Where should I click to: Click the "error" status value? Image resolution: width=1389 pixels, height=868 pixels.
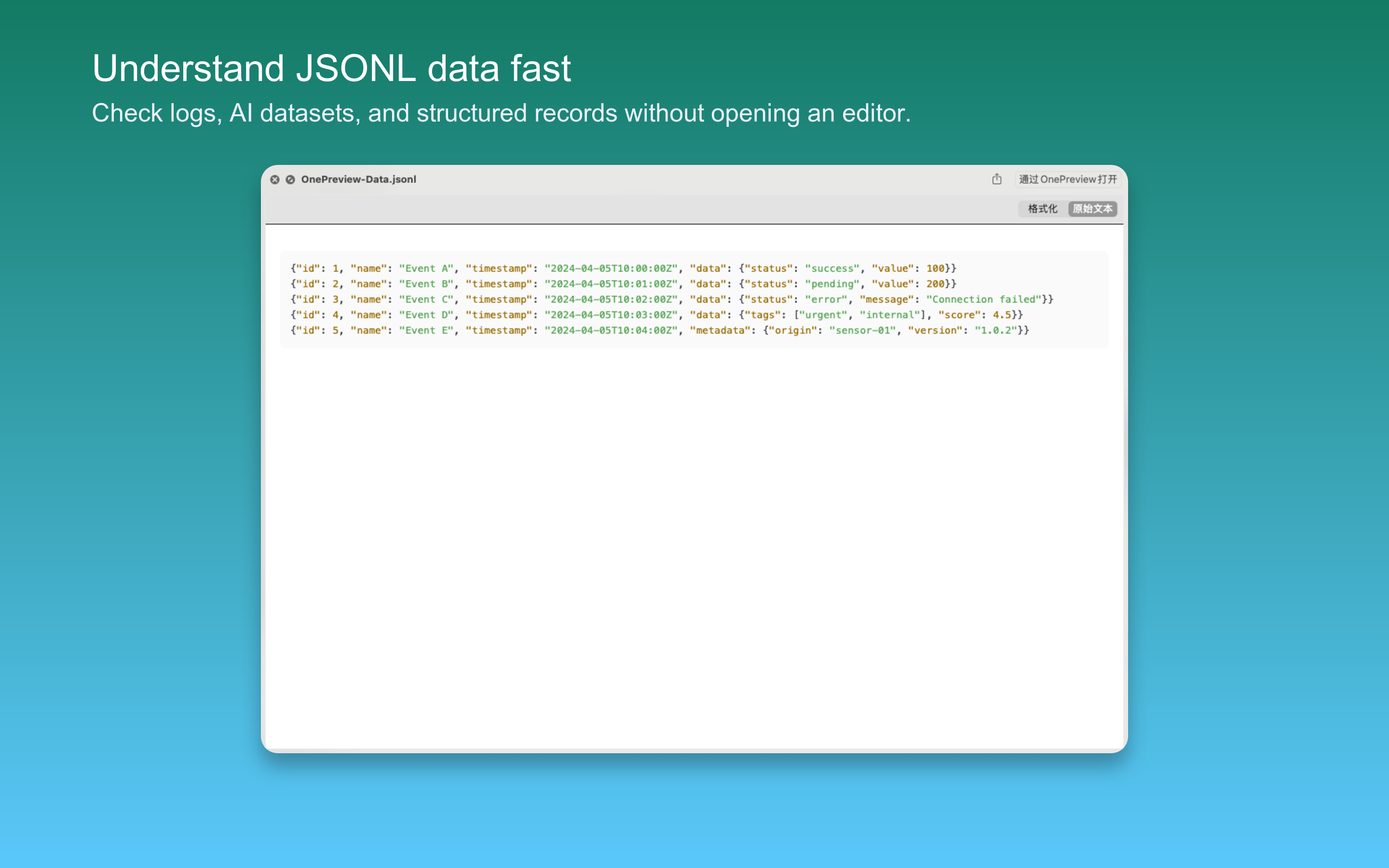826,299
